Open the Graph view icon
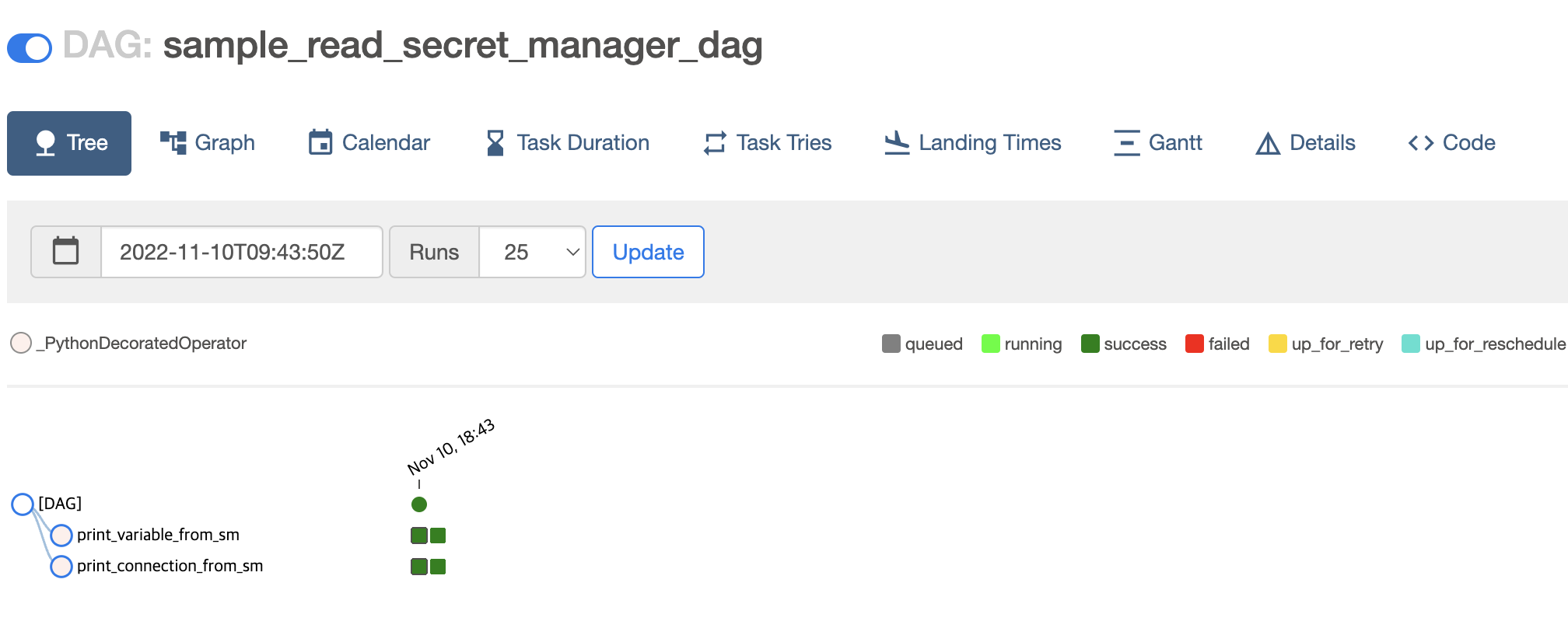Viewport: 1568px width, 642px height. coord(173,142)
